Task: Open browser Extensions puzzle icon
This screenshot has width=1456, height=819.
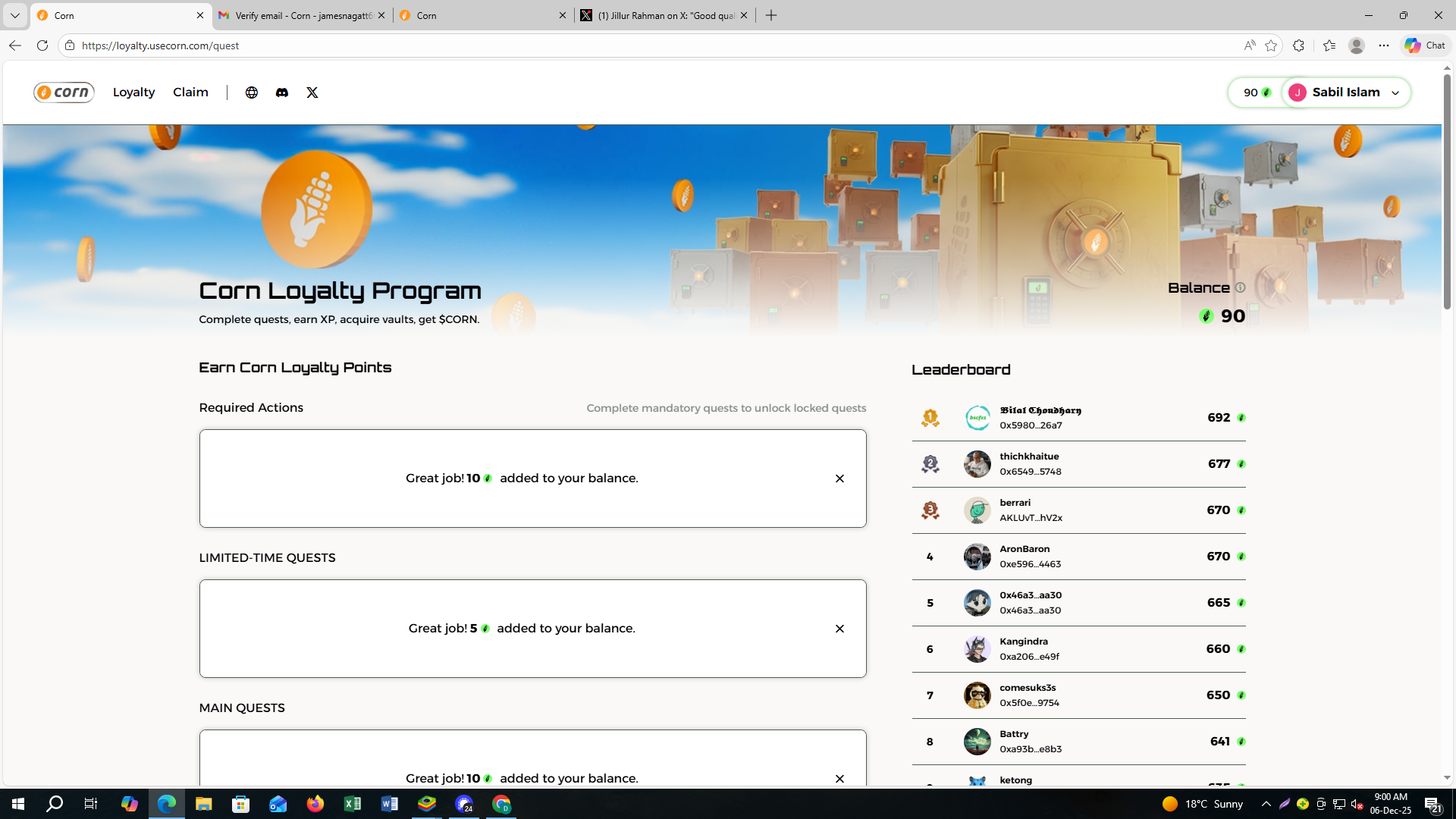Action: click(x=1299, y=45)
